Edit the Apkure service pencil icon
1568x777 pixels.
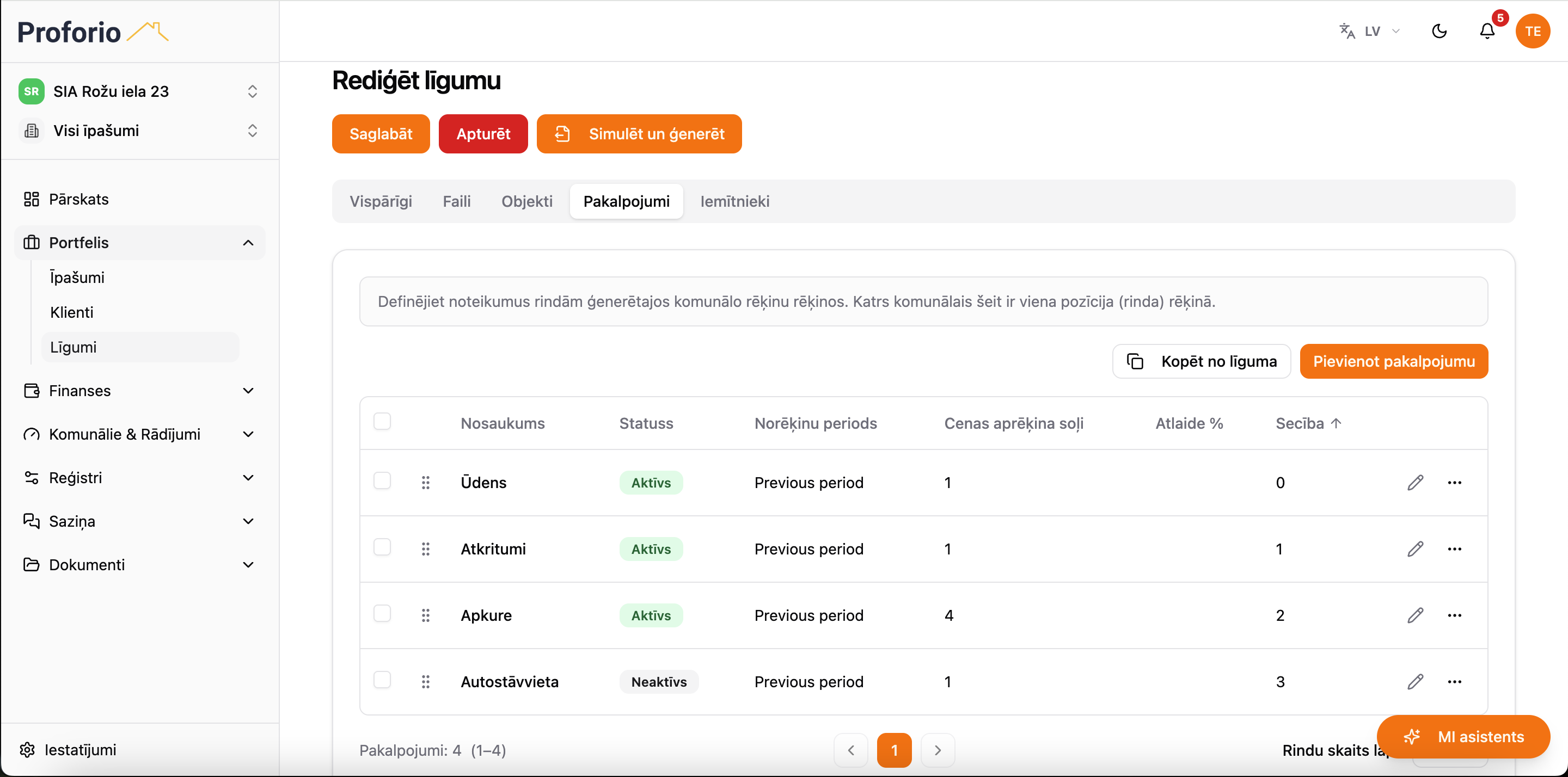coord(1415,615)
